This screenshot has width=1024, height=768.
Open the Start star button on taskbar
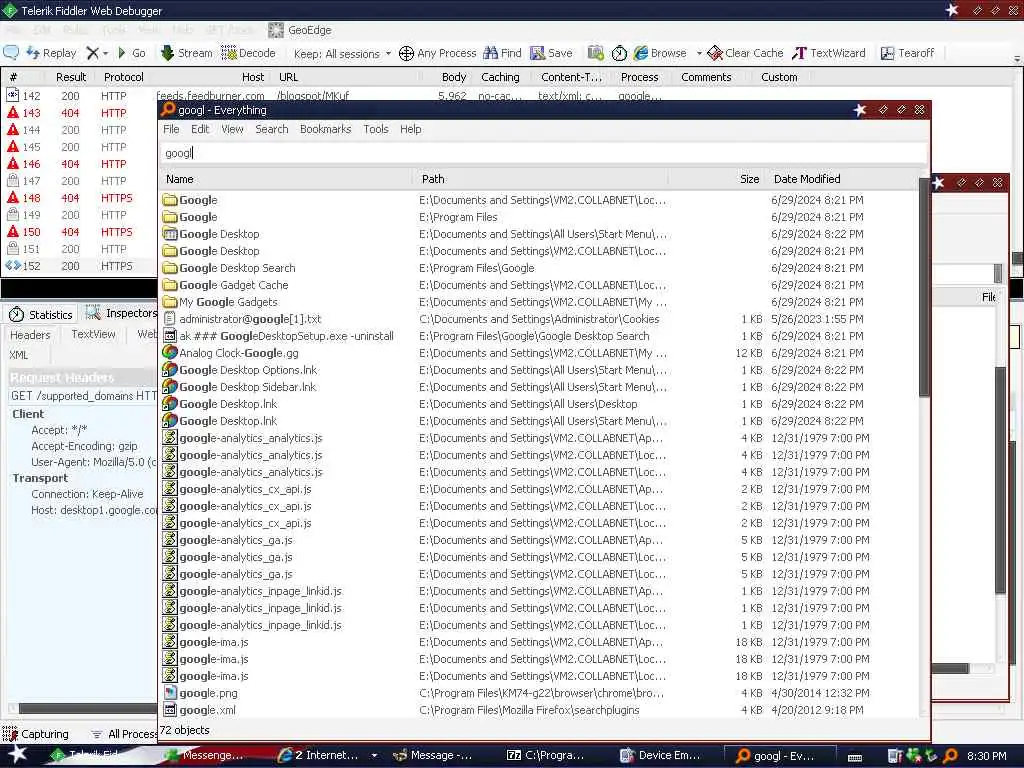[17, 755]
